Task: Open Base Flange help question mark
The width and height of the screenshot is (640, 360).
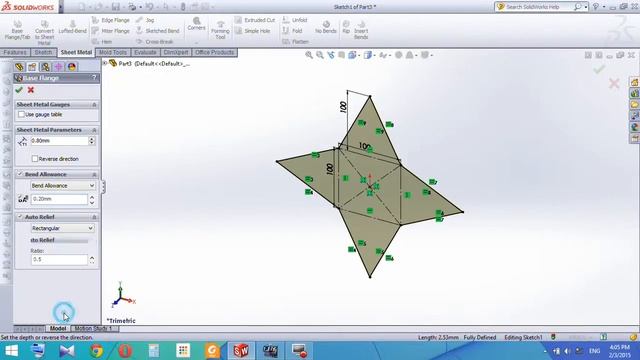Action: pos(94,78)
